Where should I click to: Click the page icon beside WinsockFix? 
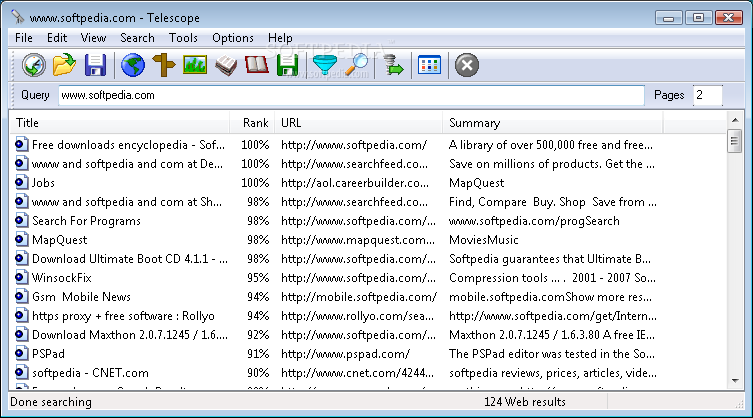[21, 277]
